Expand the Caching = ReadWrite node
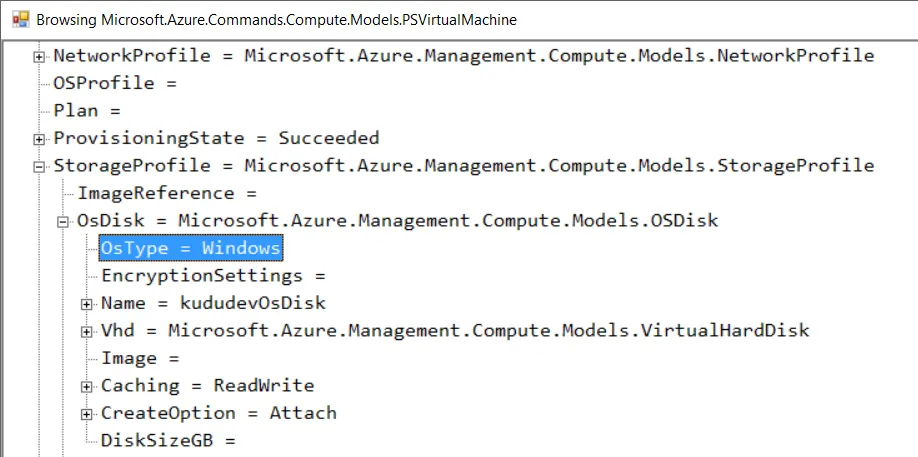 tap(87, 387)
